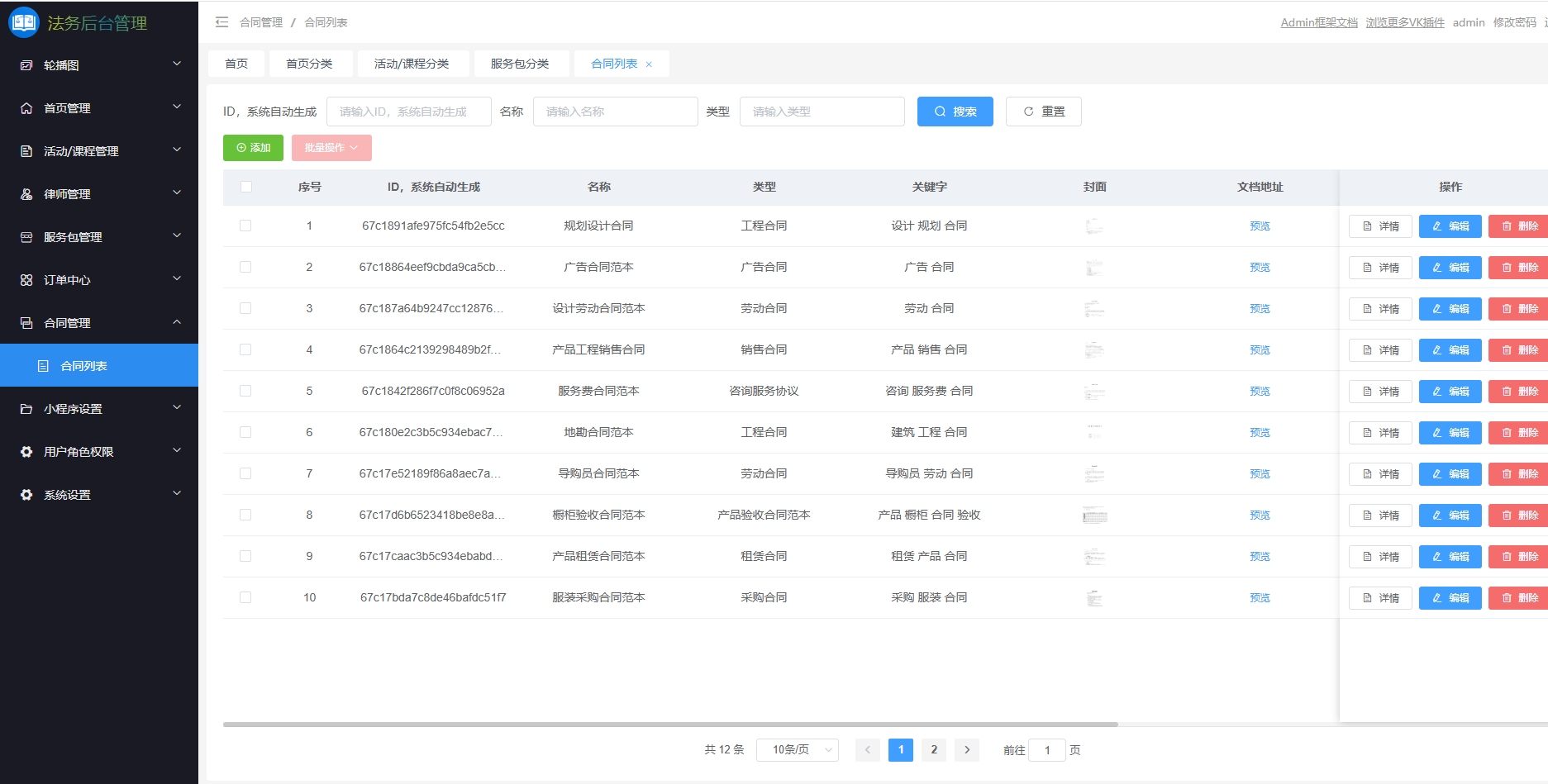This screenshot has width=1548, height=784.
Task: Click 修改密码 in the top bar
Action: point(1514,22)
